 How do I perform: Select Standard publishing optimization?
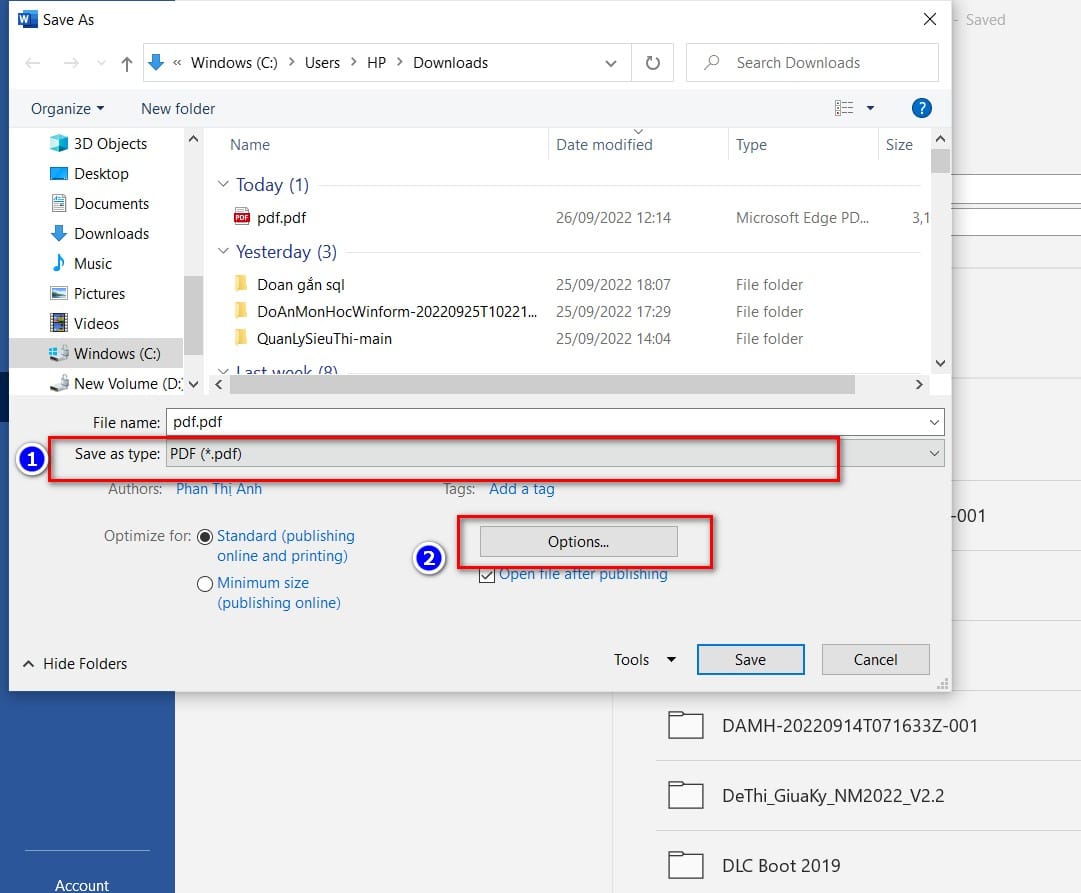[205, 536]
